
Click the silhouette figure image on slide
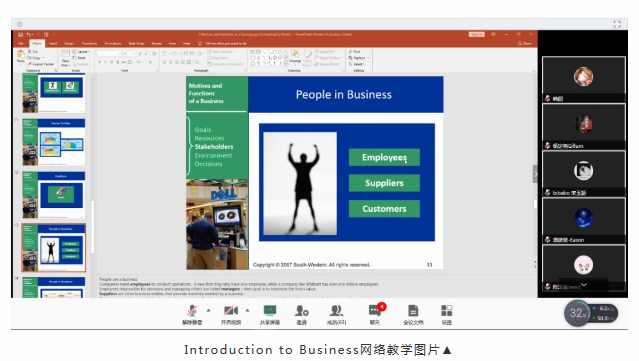pyautogui.click(x=300, y=183)
